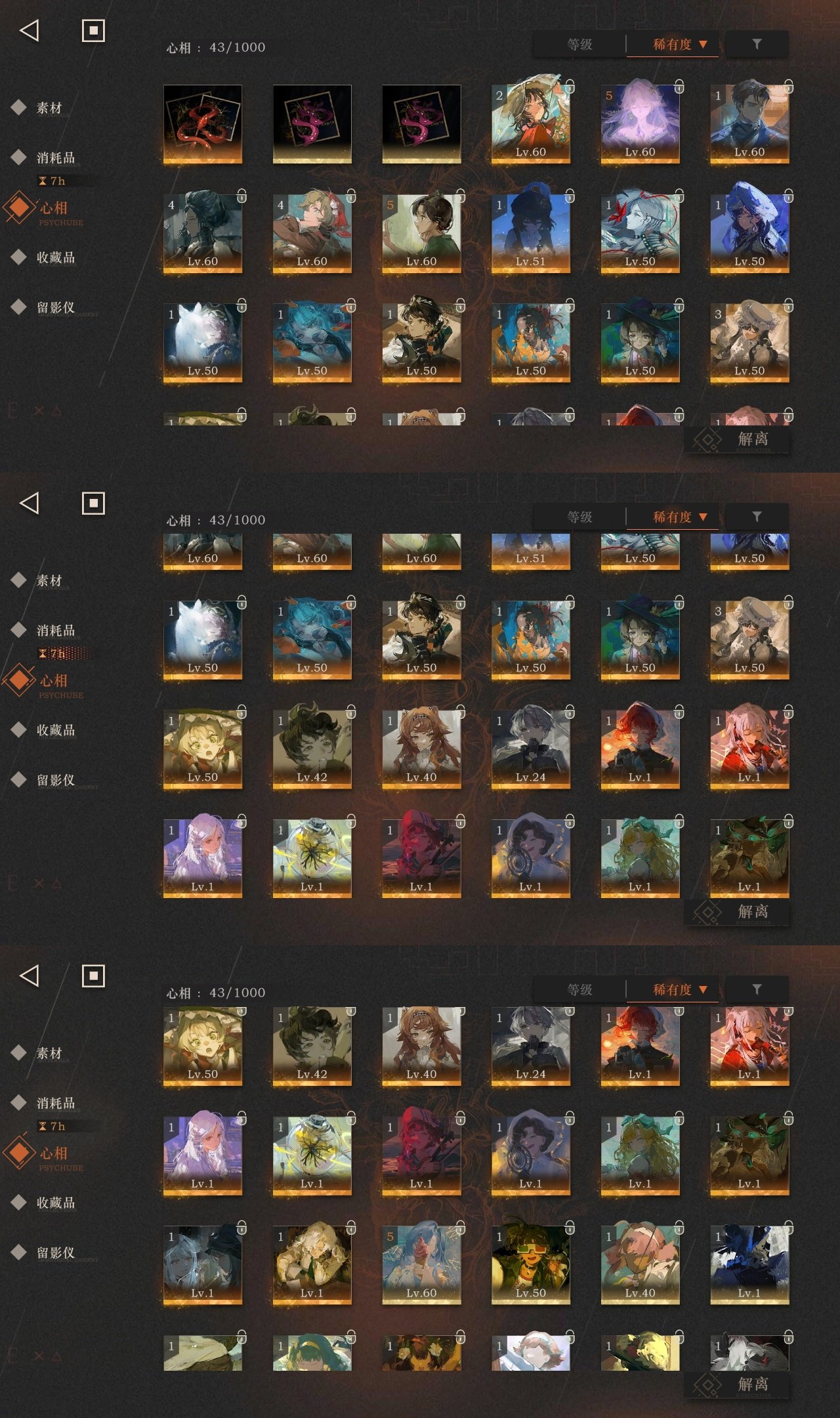
Task: Toggle lock on the blue-haired Lv.60 card marked 5
Action: point(460,1228)
